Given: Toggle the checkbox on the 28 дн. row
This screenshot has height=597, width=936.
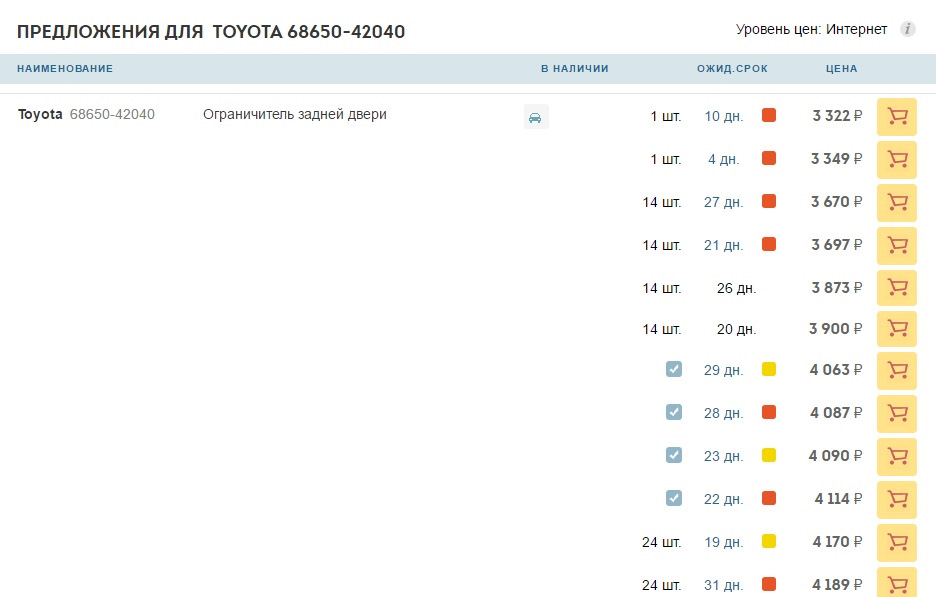Looking at the screenshot, I should (674, 412).
